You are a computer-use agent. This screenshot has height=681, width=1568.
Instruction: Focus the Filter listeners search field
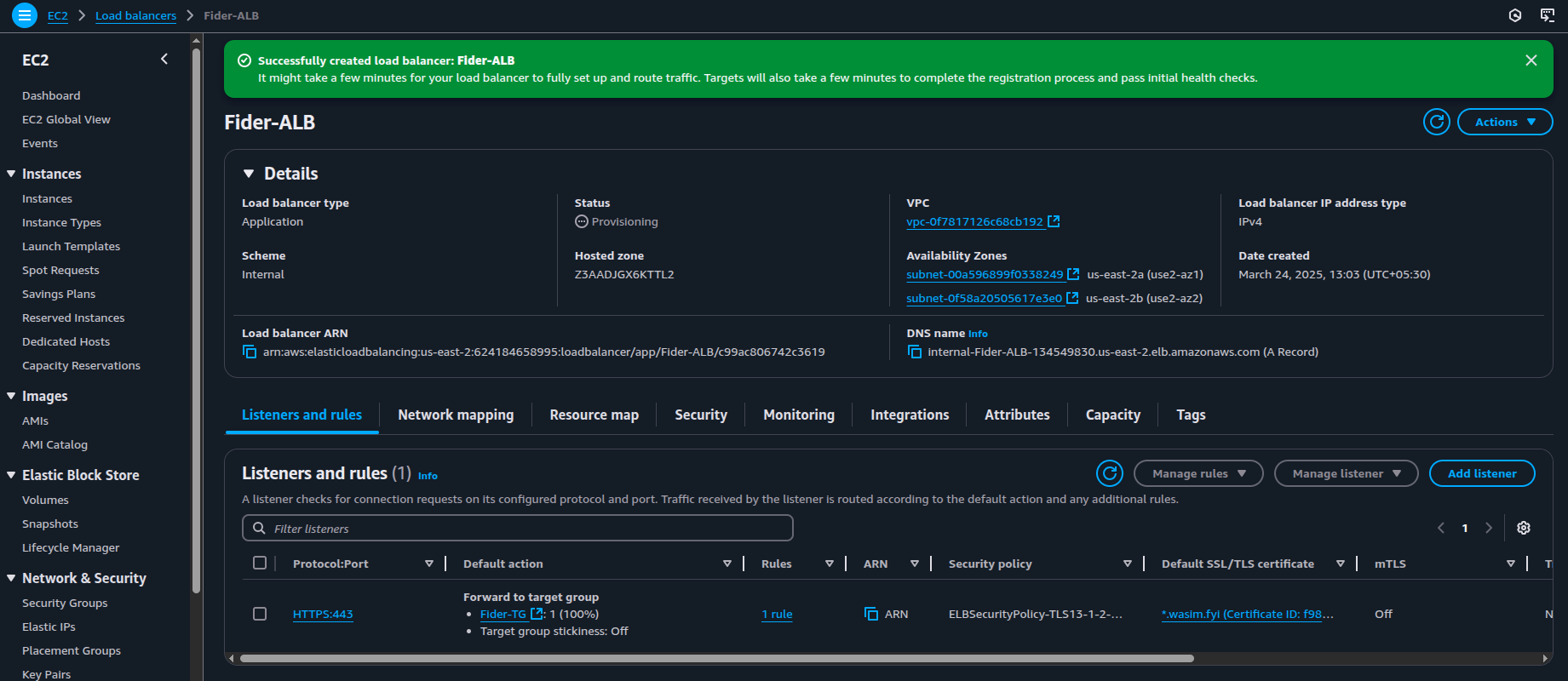(x=518, y=528)
